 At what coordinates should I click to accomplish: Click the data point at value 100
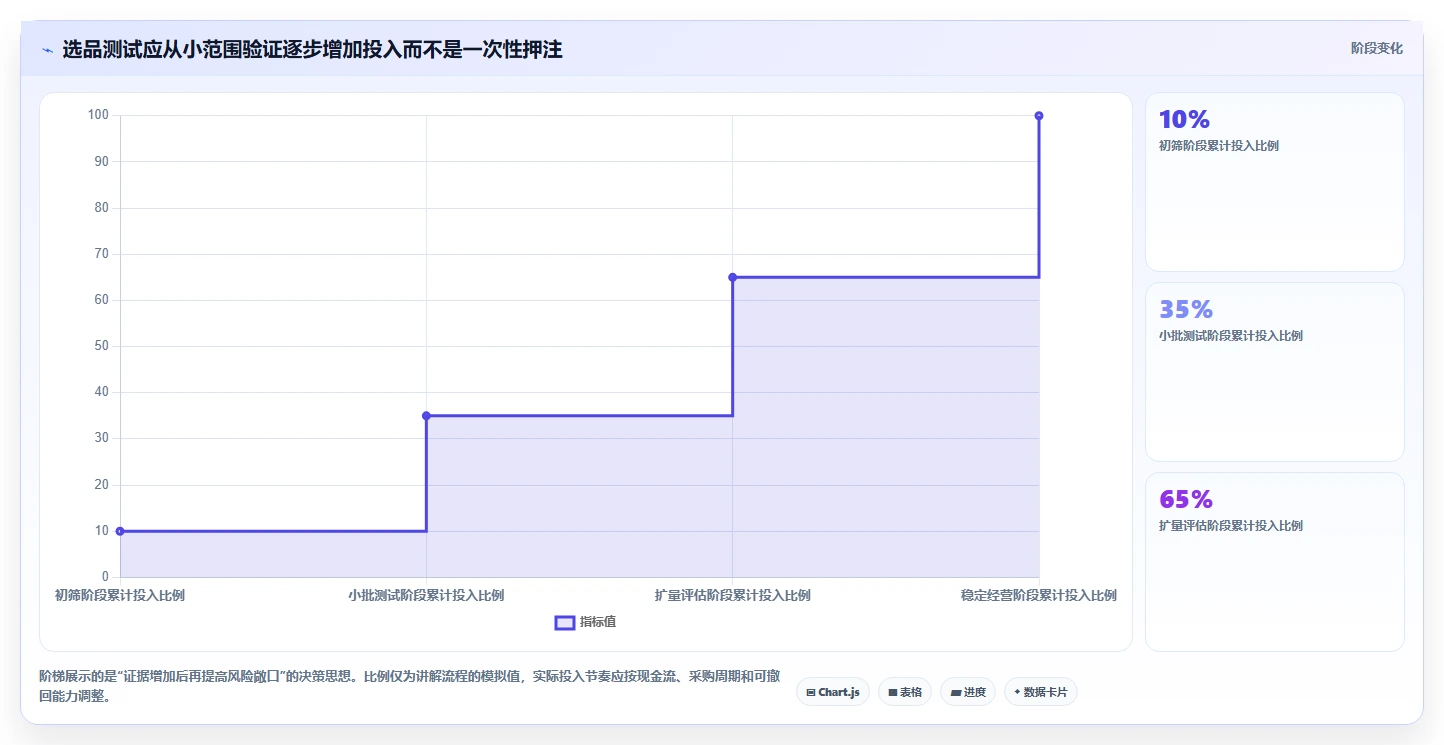coord(1039,116)
